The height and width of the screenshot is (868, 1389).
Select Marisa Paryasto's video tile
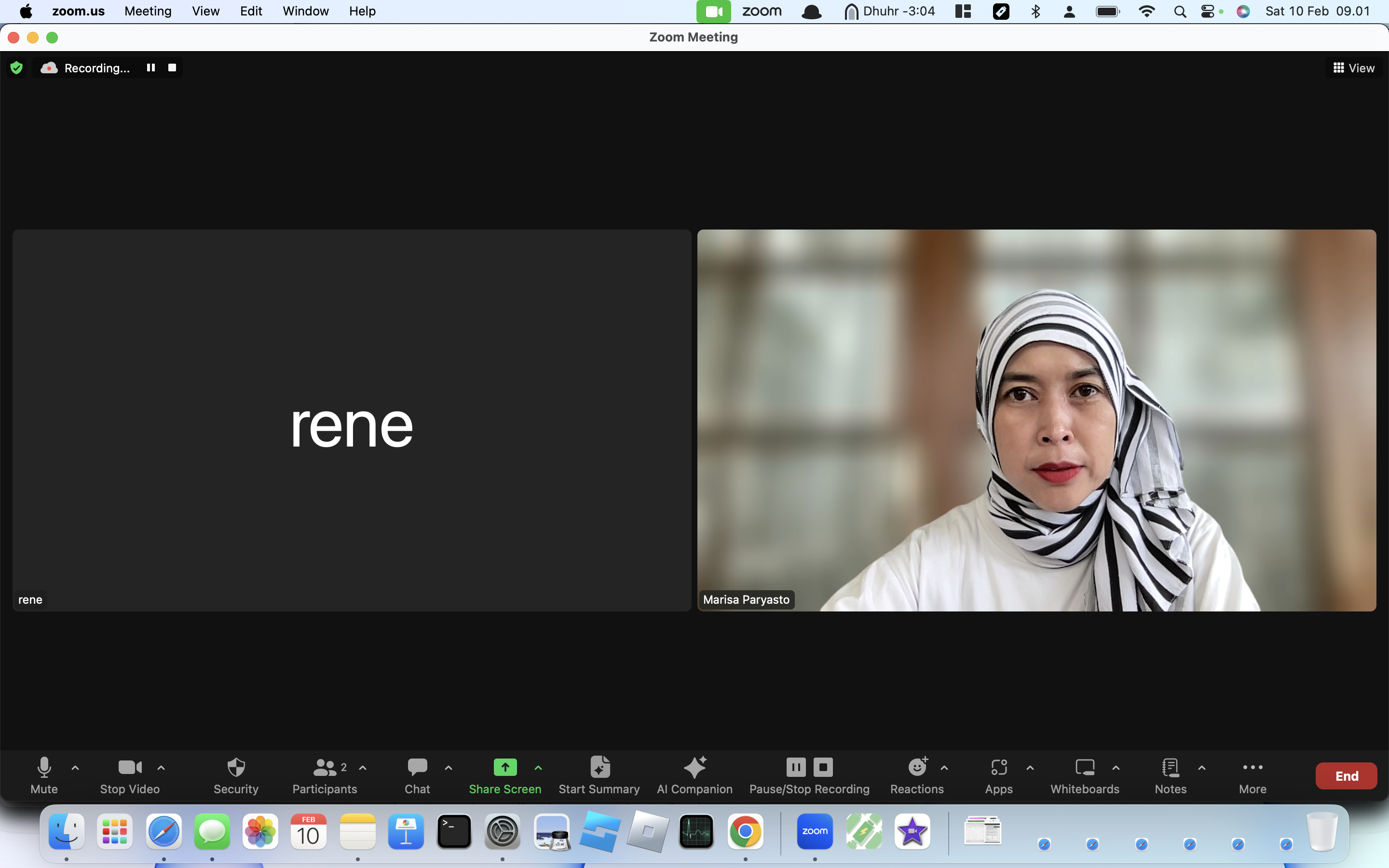click(x=1036, y=420)
